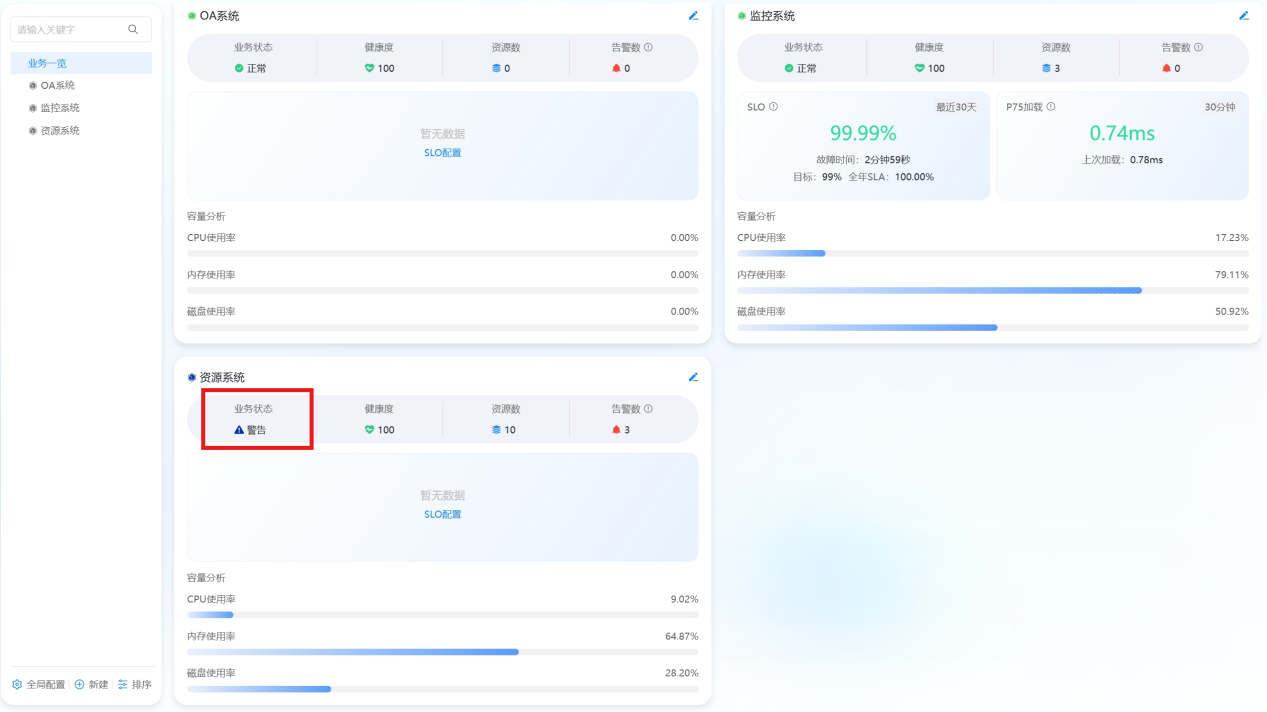Image resolution: width=1267 pixels, height=712 pixels.
Task: Click the 全局配置 gear button
Action: click(38, 685)
